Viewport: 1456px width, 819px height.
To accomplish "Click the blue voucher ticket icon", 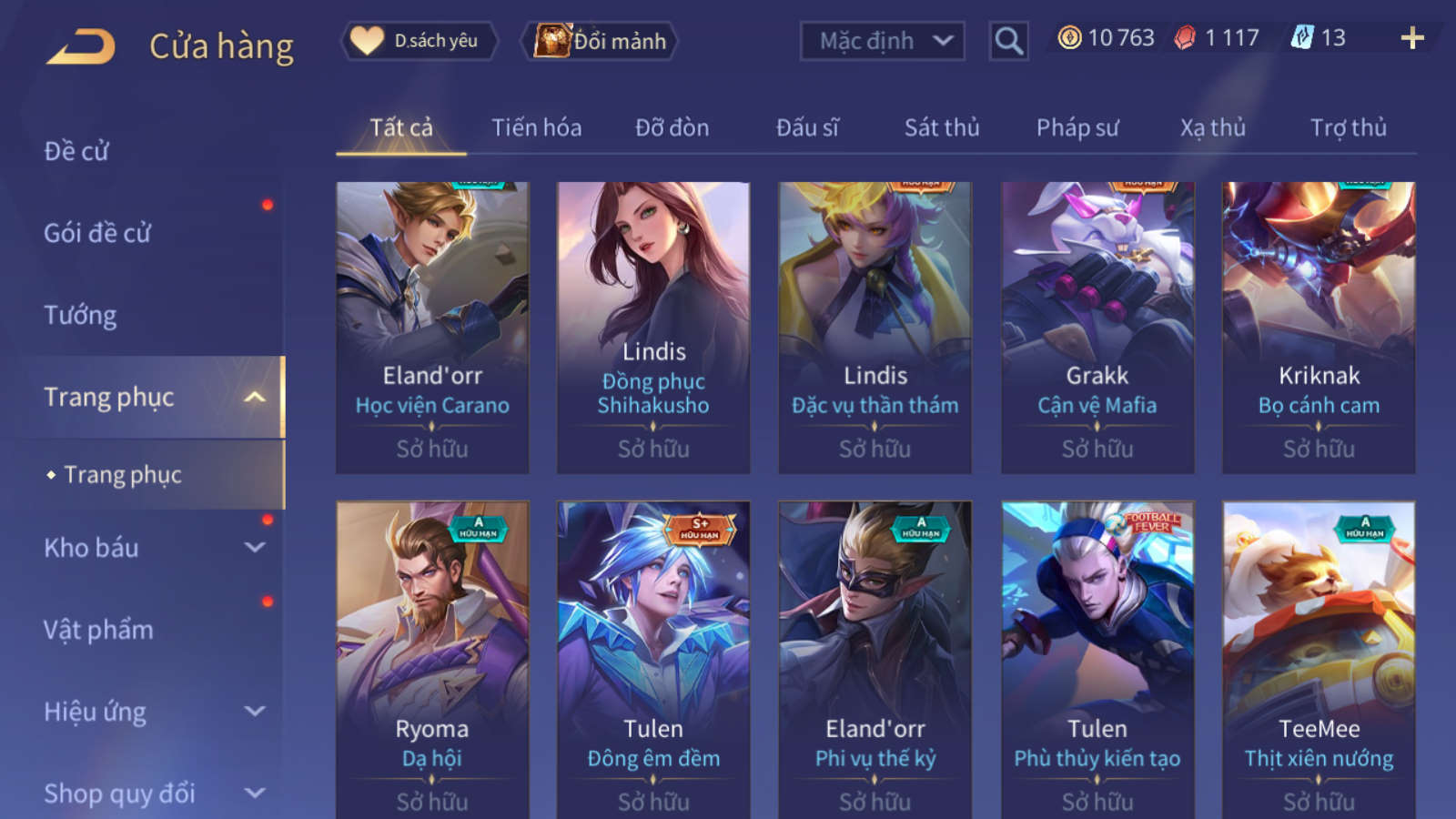I will tap(1302, 37).
